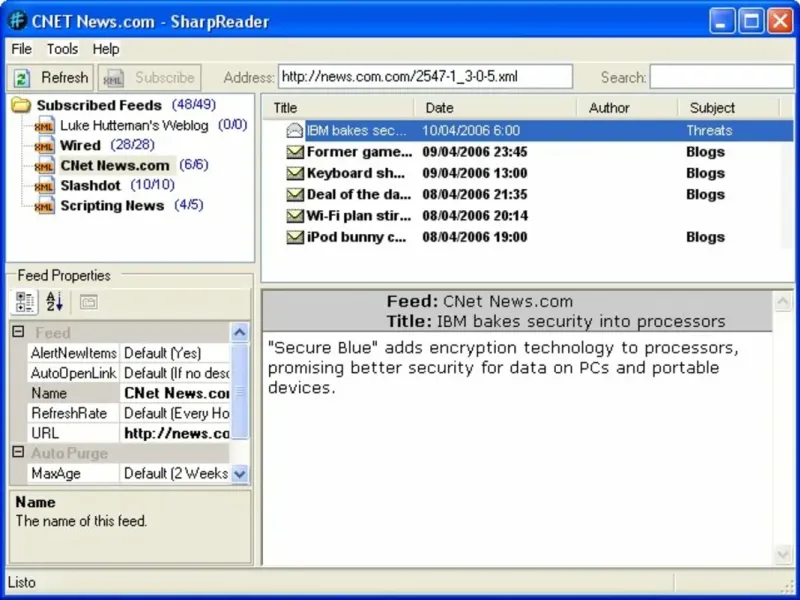Open the File menu
The width and height of the screenshot is (800, 600).
(x=21, y=49)
